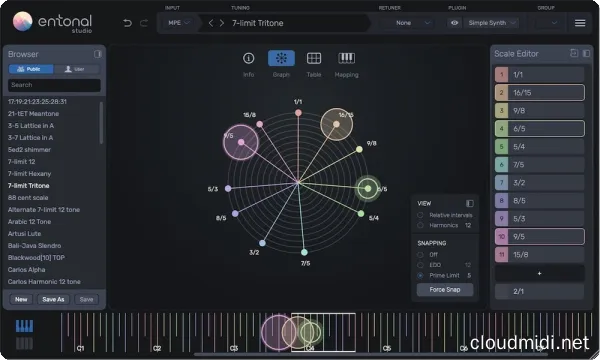
Task: Click the 3/2 node on the graph
Action: coord(262,243)
